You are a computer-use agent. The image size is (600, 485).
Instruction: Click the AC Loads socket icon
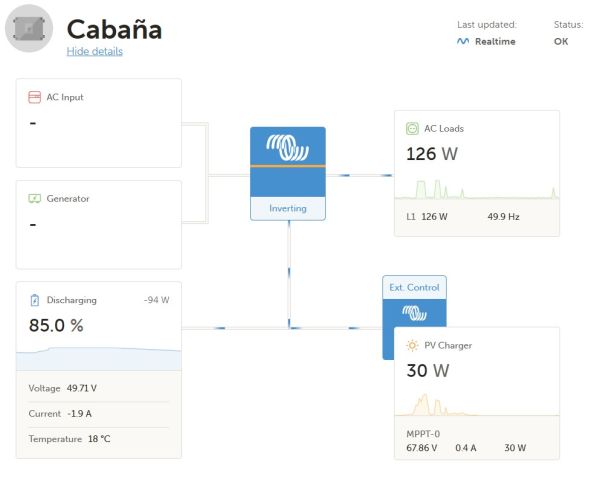click(x=412, y=128)
